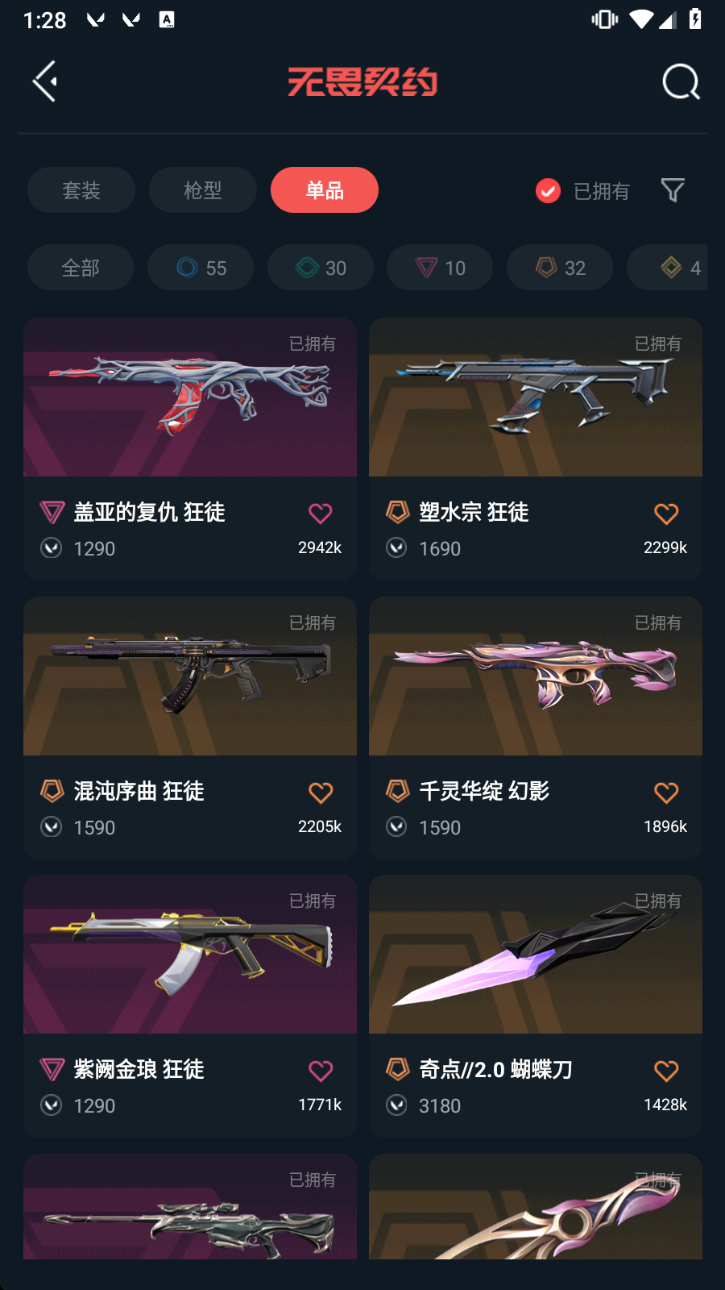Viewport: 725px width, 1290px height.
Task: Tap heart icon on 混沌序曲 狂徒
Action: pos(320,793)
